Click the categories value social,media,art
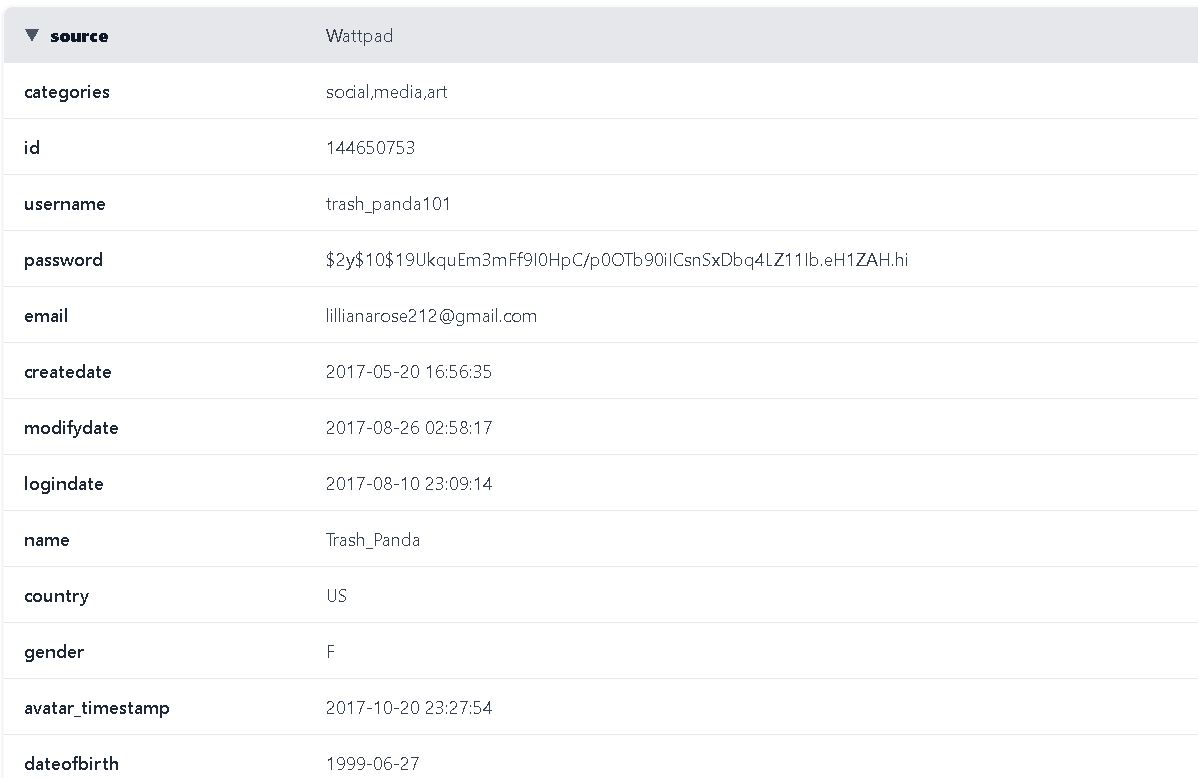This screenshot has height=778, width=1198. pos(386,92)
